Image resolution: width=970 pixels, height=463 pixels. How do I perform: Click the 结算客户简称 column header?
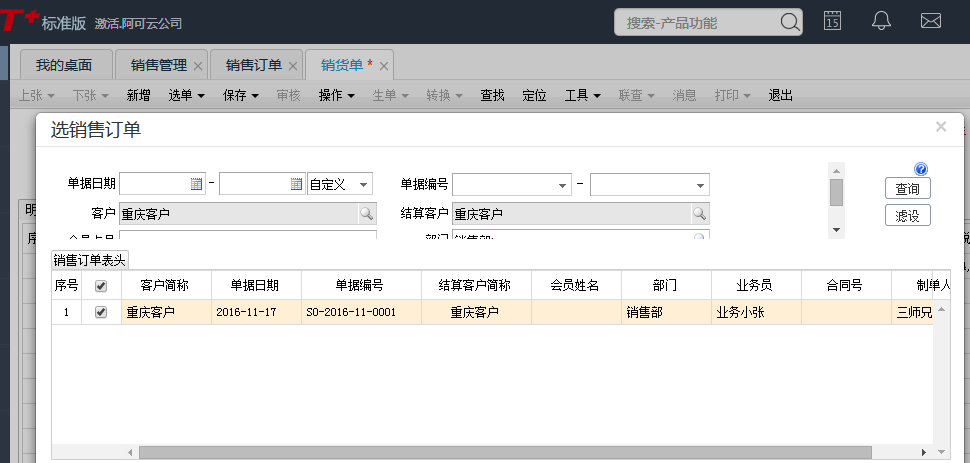point(476,285)
